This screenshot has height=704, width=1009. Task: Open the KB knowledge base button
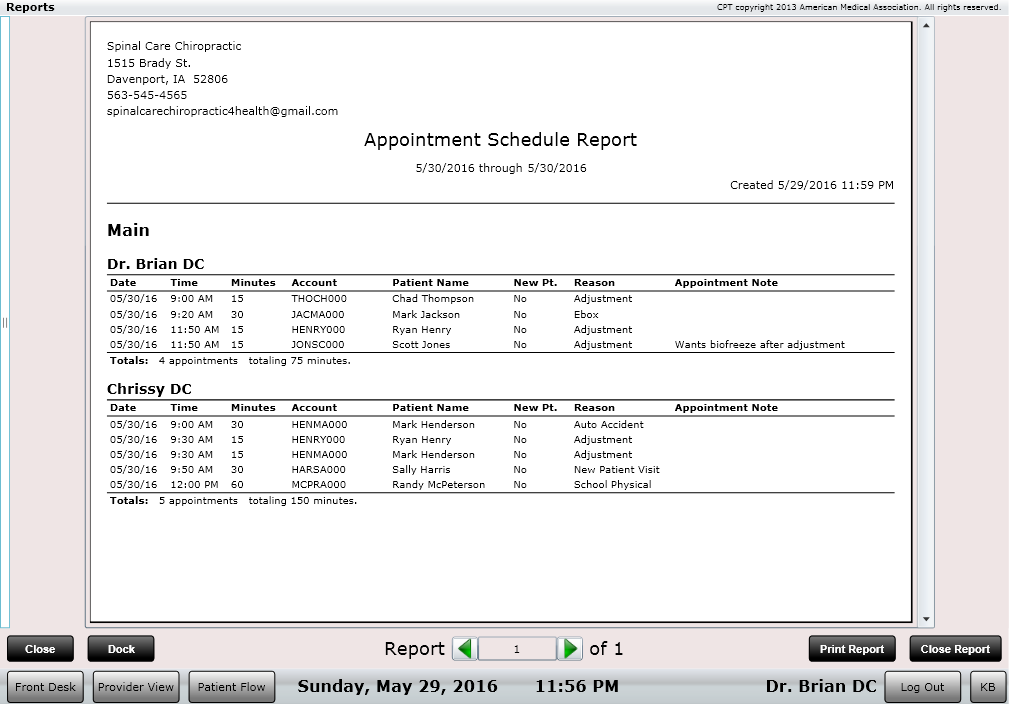(987, 687)
